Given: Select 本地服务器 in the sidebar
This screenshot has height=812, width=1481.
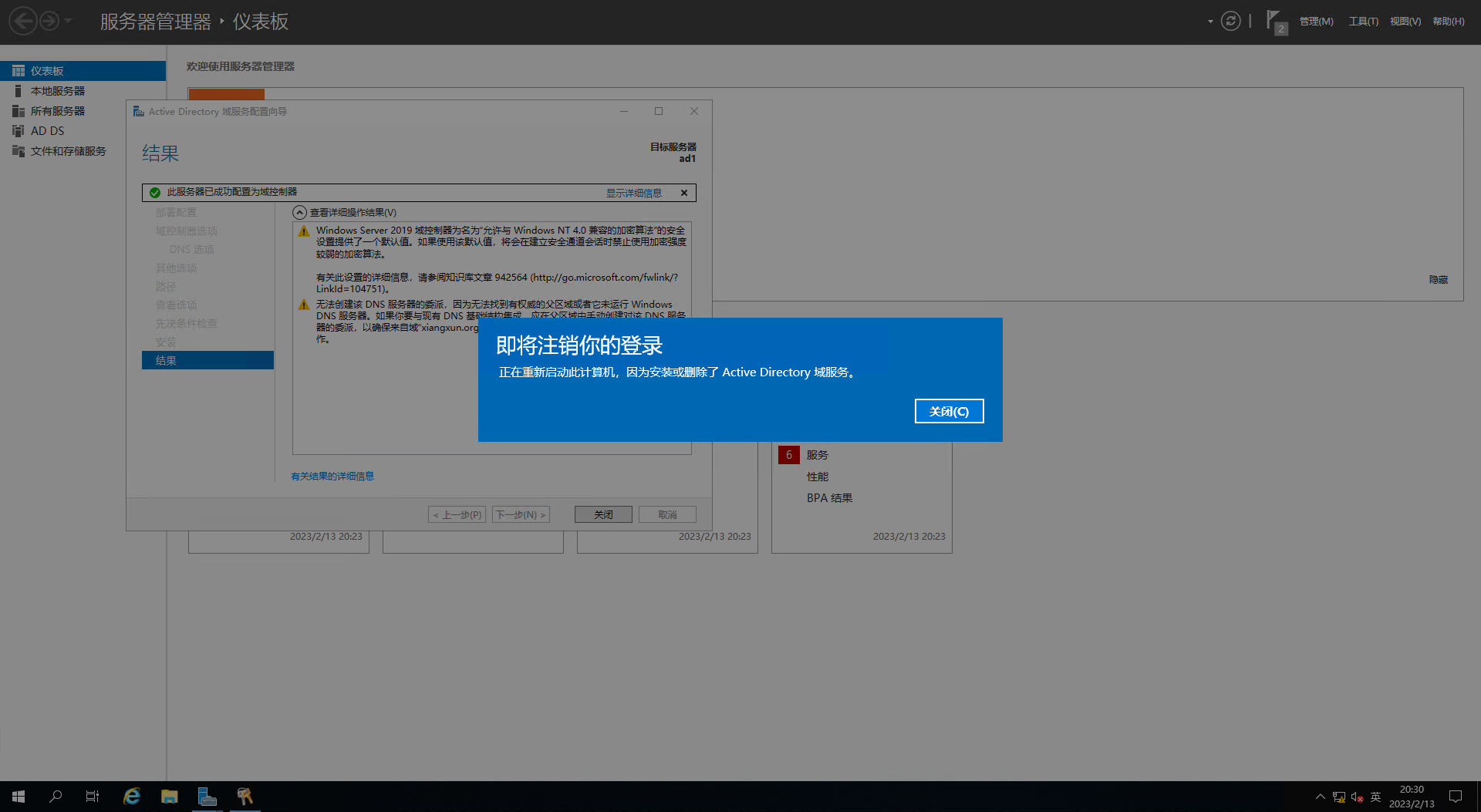Looking at the screenshot, I should tap(83, 91).
